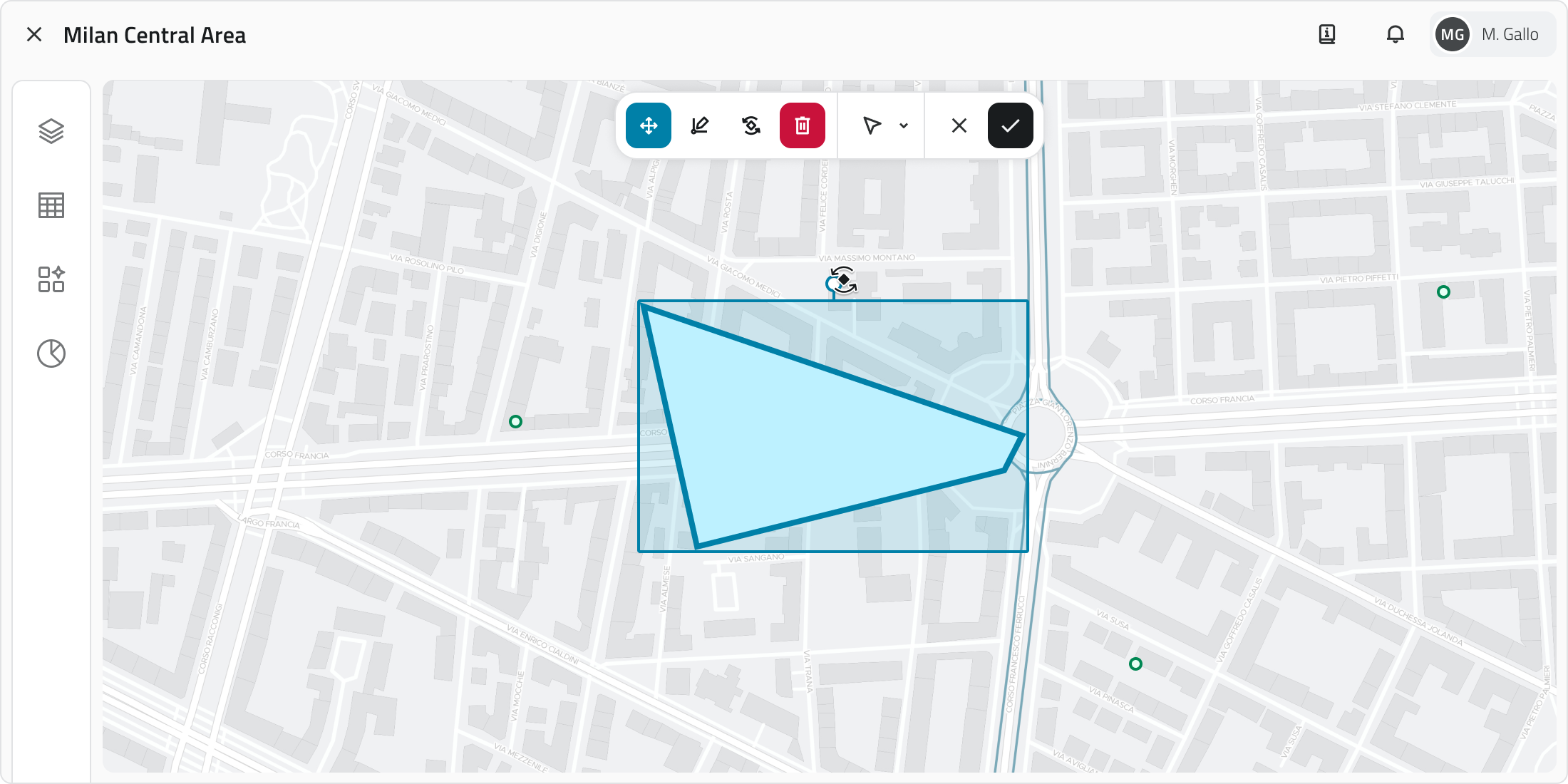Delete the polygon with trash button
1568x784 pixels.
pos(803,126)
